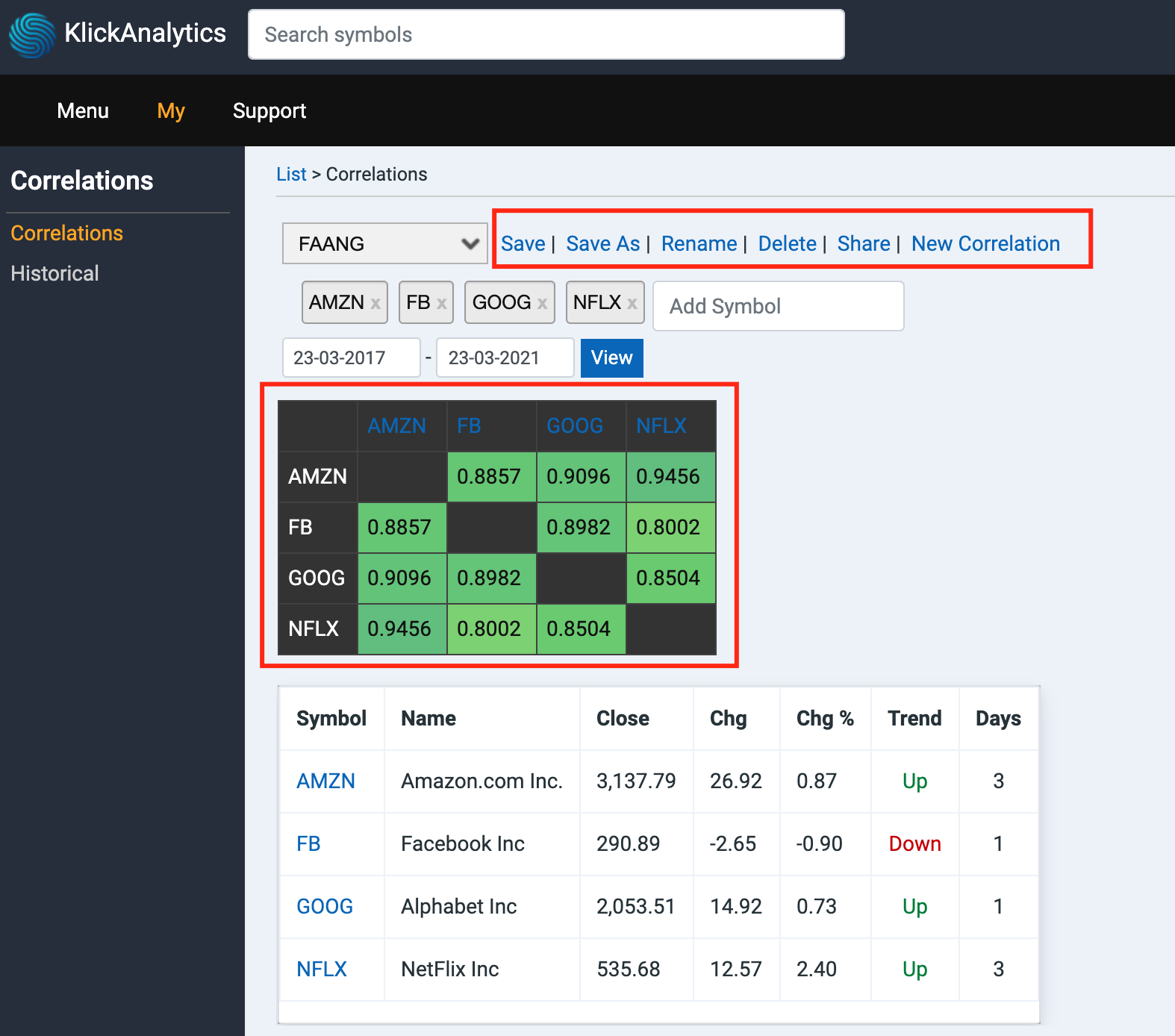Open the Support navigation item
This screenshot has width=1175, height=1036.
click(269, 110)
